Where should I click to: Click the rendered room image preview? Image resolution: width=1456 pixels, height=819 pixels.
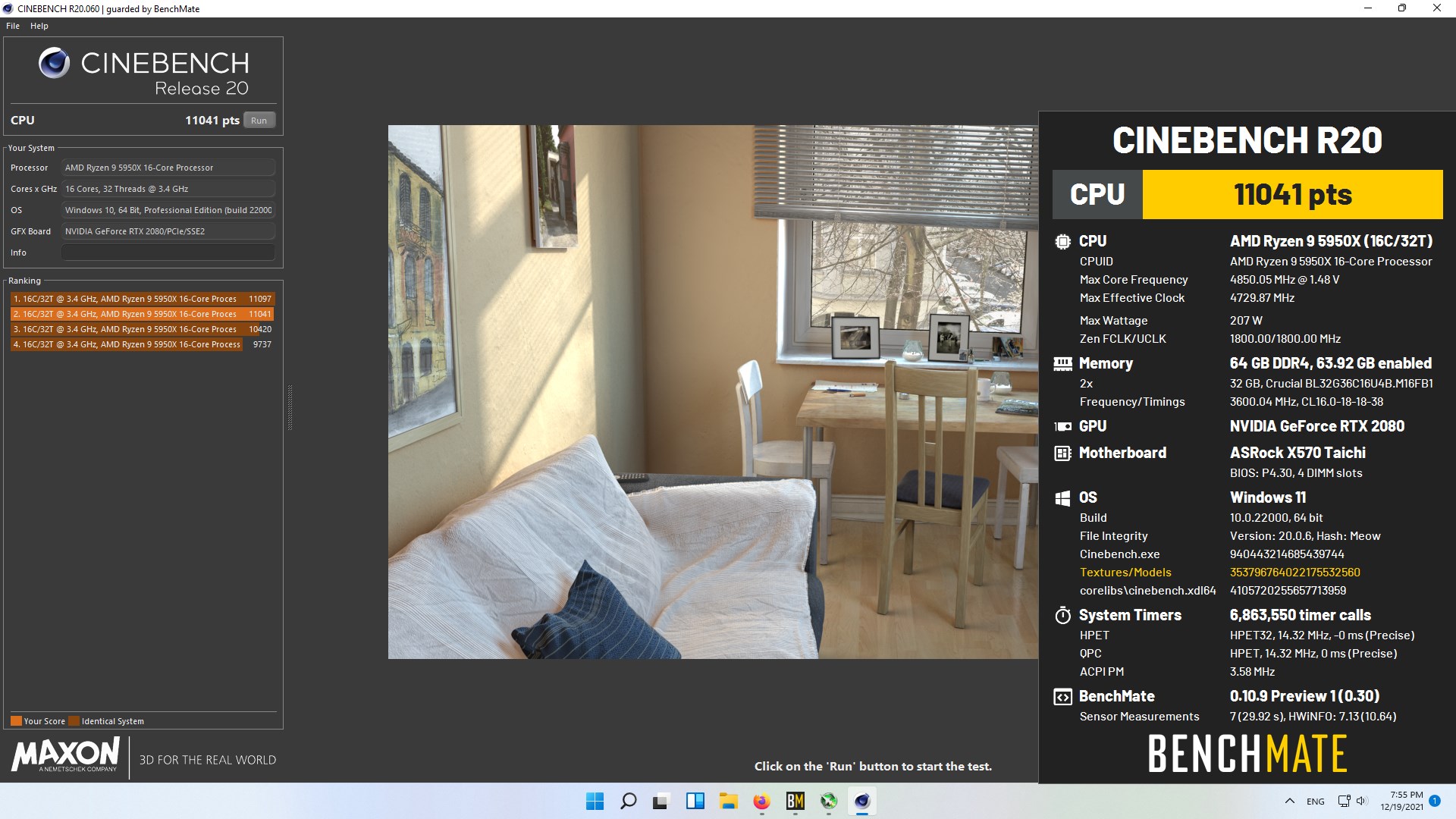713,392
